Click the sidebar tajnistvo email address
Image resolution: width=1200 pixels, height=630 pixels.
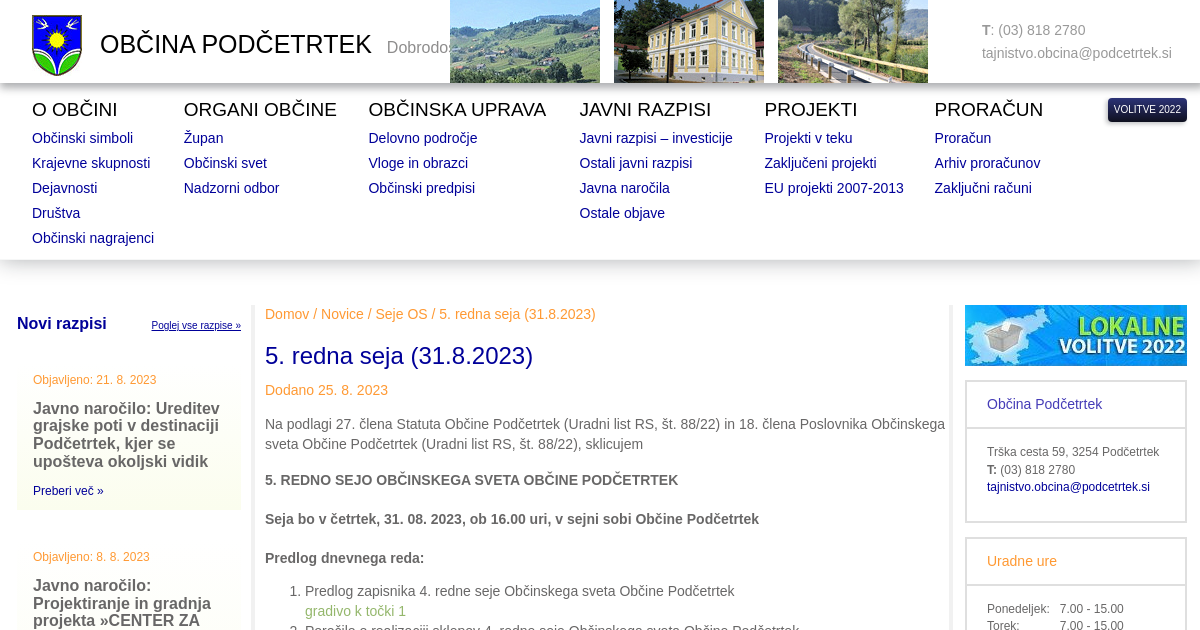point(1068,487)
